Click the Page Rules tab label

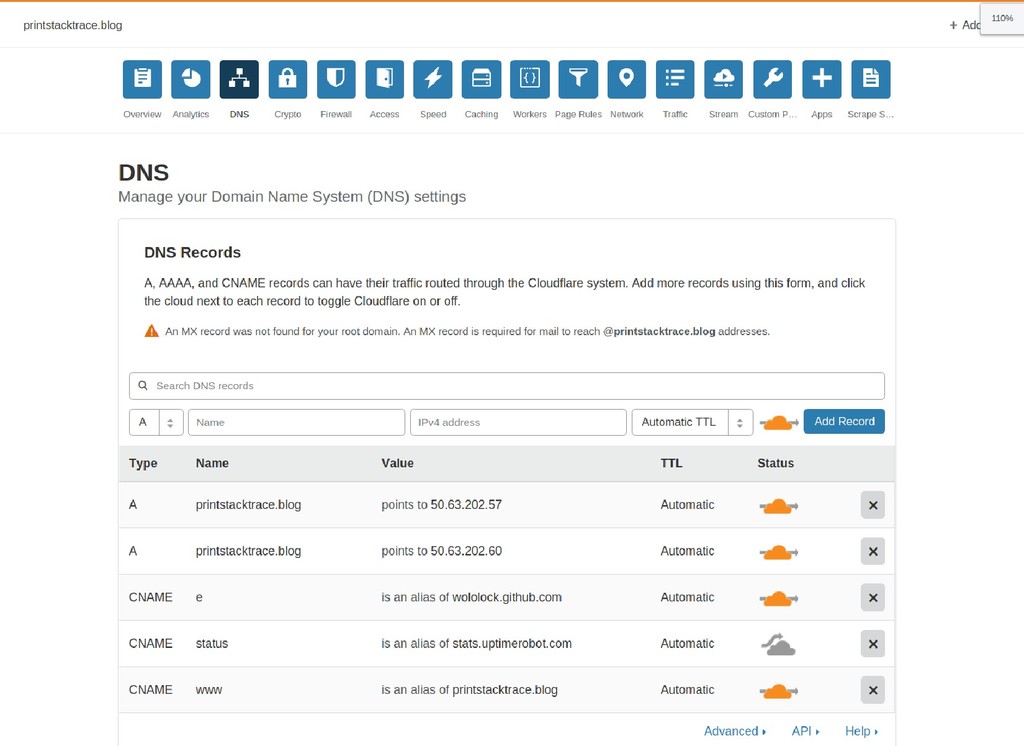(578, 114)
